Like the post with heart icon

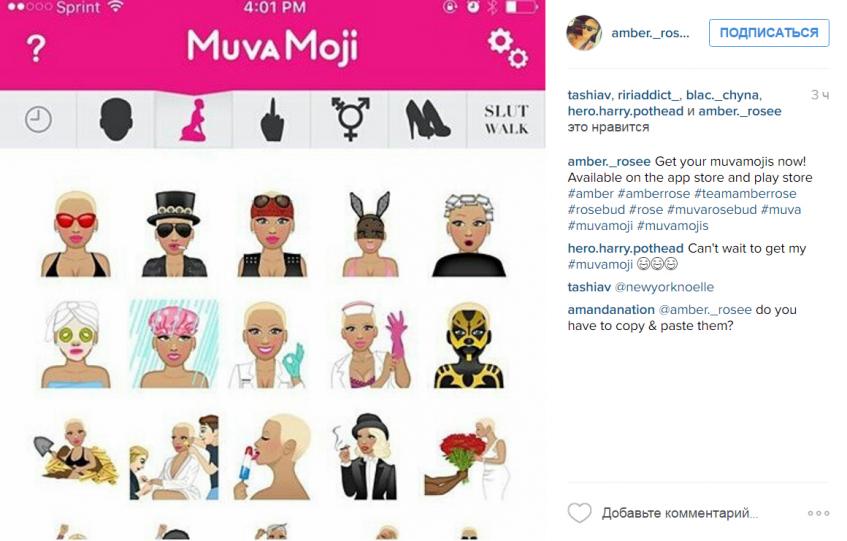[580, 512]
